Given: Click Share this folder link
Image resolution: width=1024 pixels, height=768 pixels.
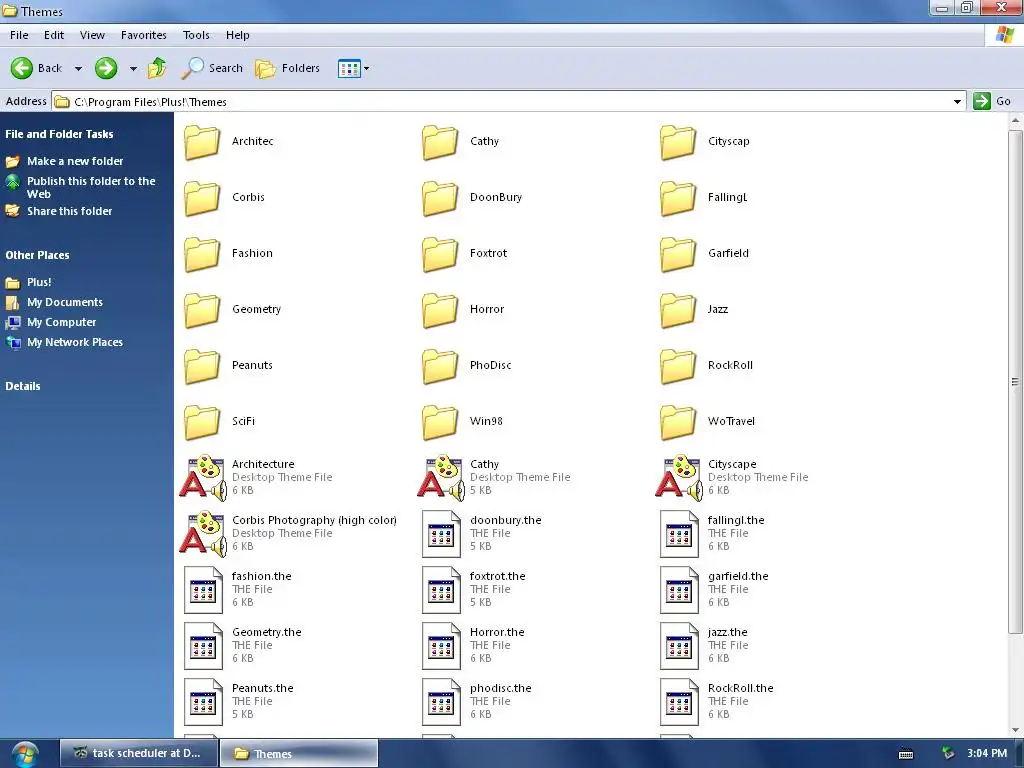Looking at the screenshot, I should [69, 211].
